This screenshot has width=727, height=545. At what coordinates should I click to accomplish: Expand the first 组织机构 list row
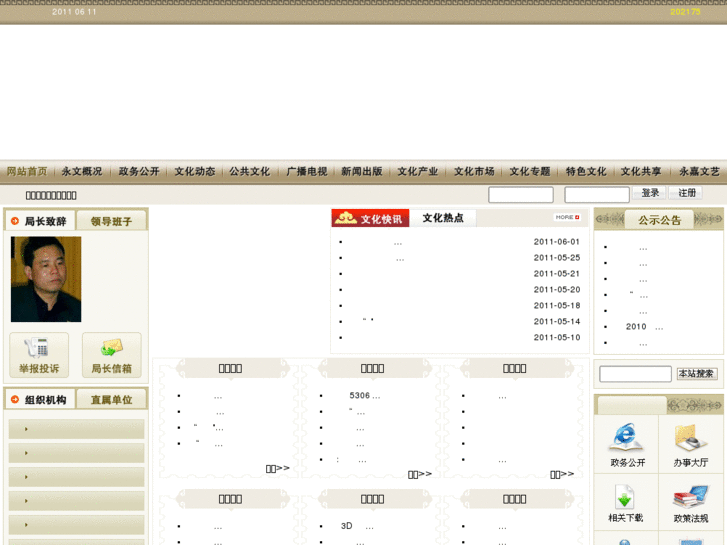[77, 429]
